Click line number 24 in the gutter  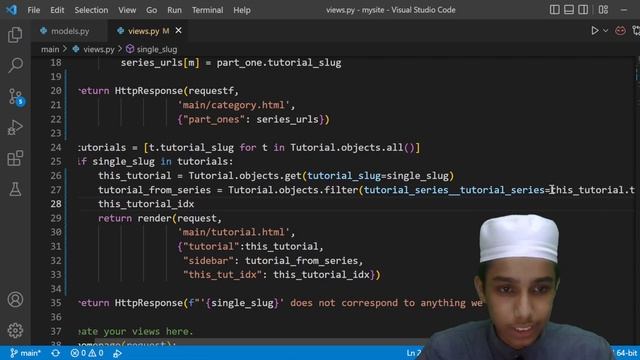[x=56, y=147]
